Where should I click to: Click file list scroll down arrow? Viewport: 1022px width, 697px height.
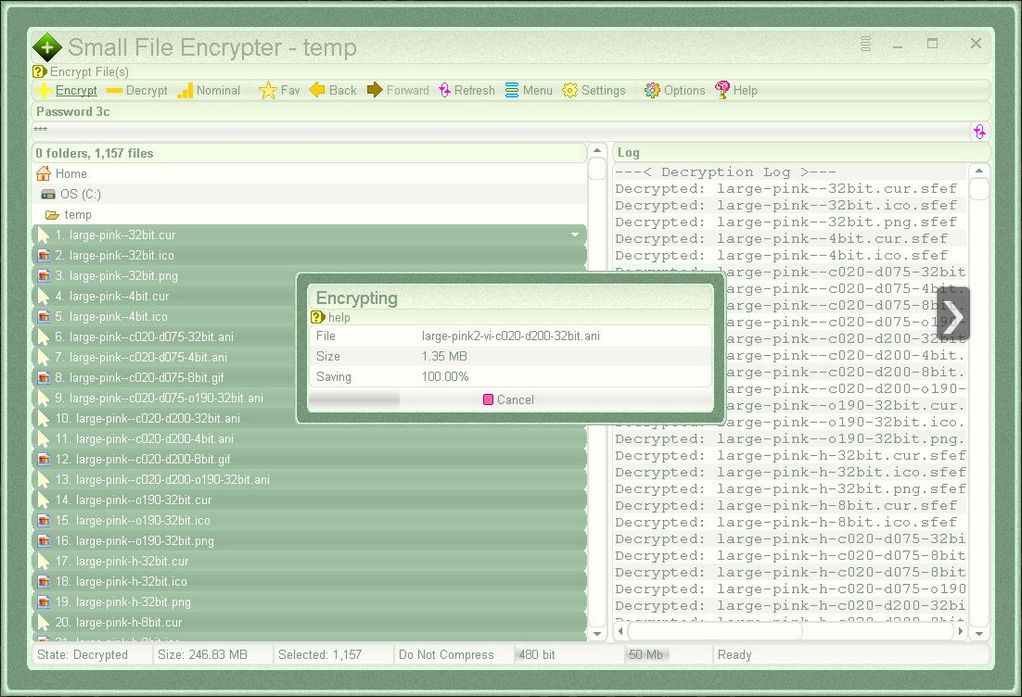coord(597,634)
